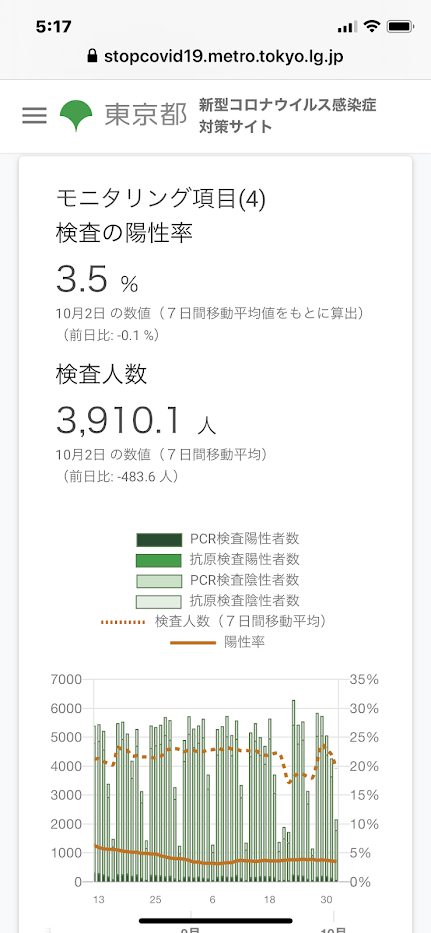
Task: Click the dark green PCR positive color swatch
Action: [158, 540]
